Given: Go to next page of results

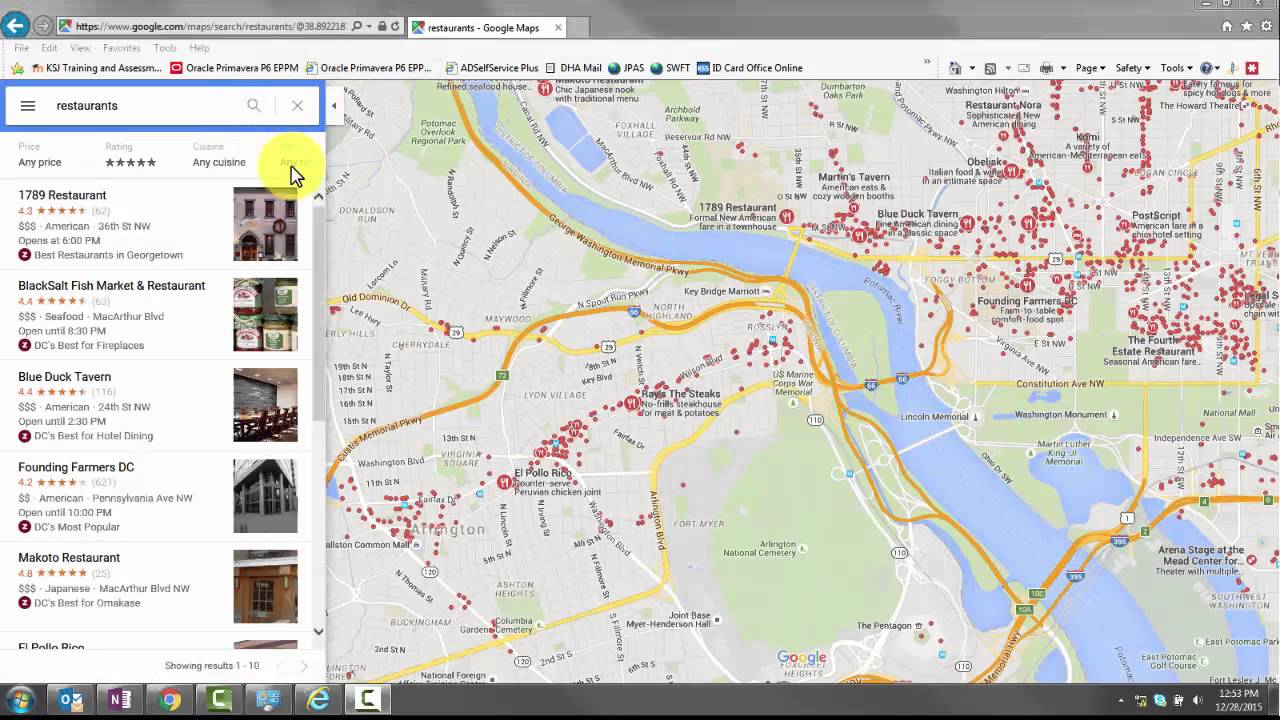Looking at the screenshot, I should point(304,666).
